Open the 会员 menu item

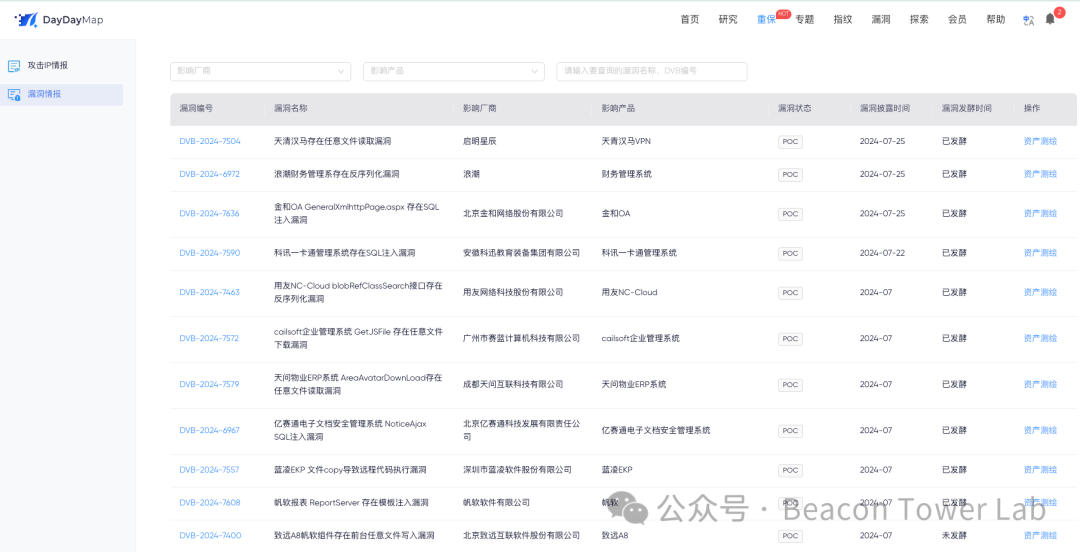pos(957,19)
